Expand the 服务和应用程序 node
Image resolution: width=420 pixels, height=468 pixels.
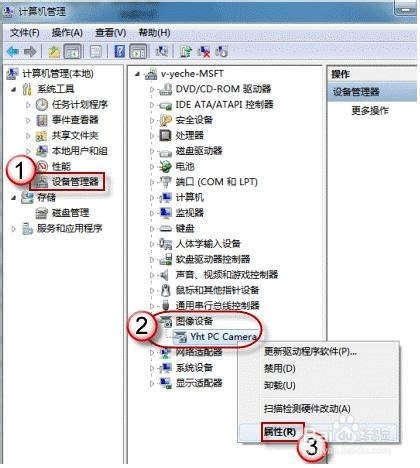point(14,229)
